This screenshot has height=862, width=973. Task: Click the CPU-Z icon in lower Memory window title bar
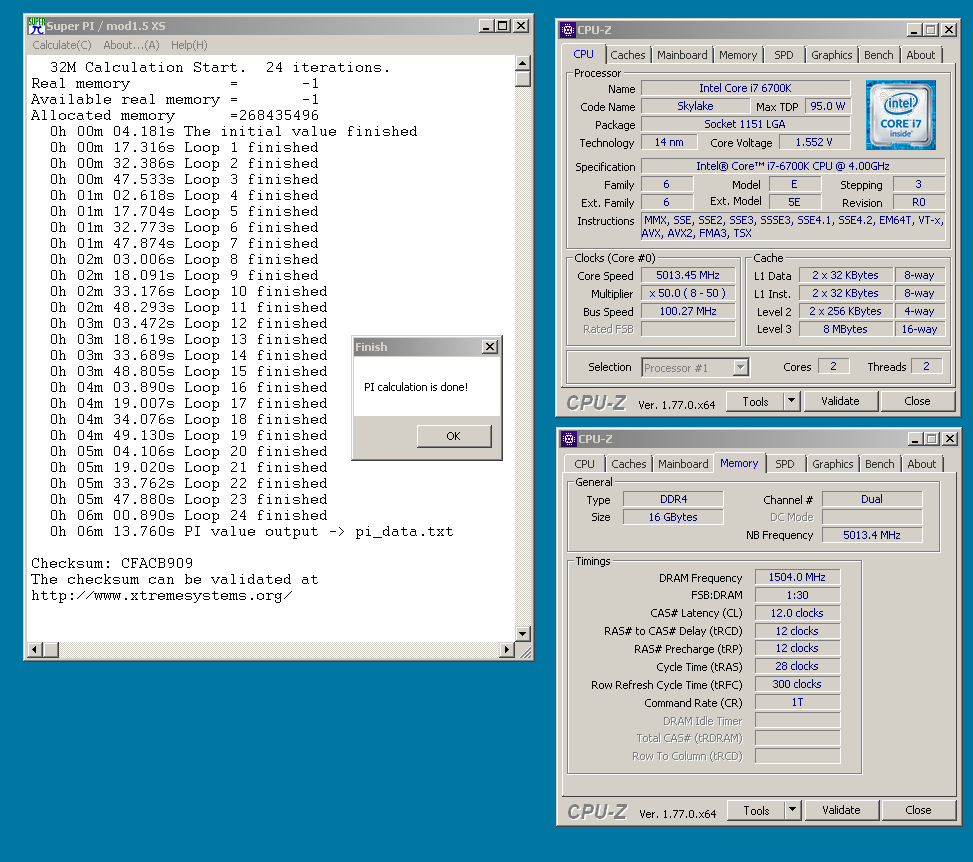click(568, 439)
